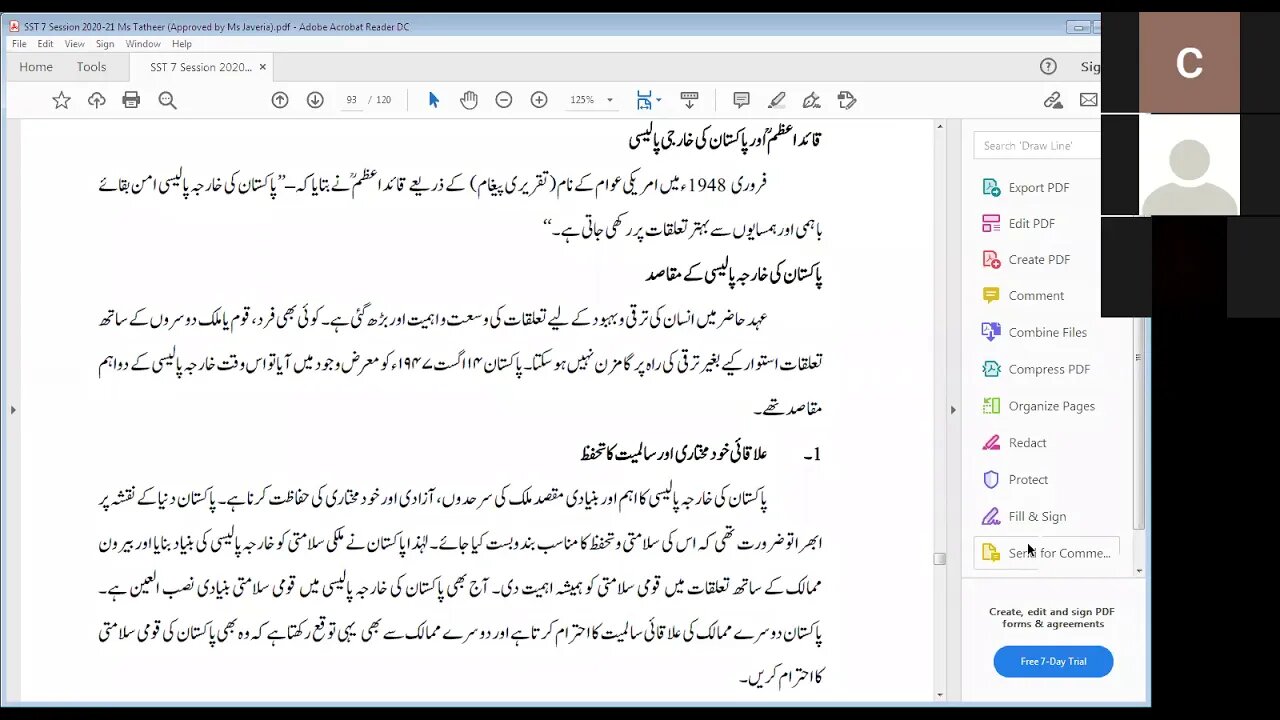
Task: Switch to the Tools tab
Action: 91,67
